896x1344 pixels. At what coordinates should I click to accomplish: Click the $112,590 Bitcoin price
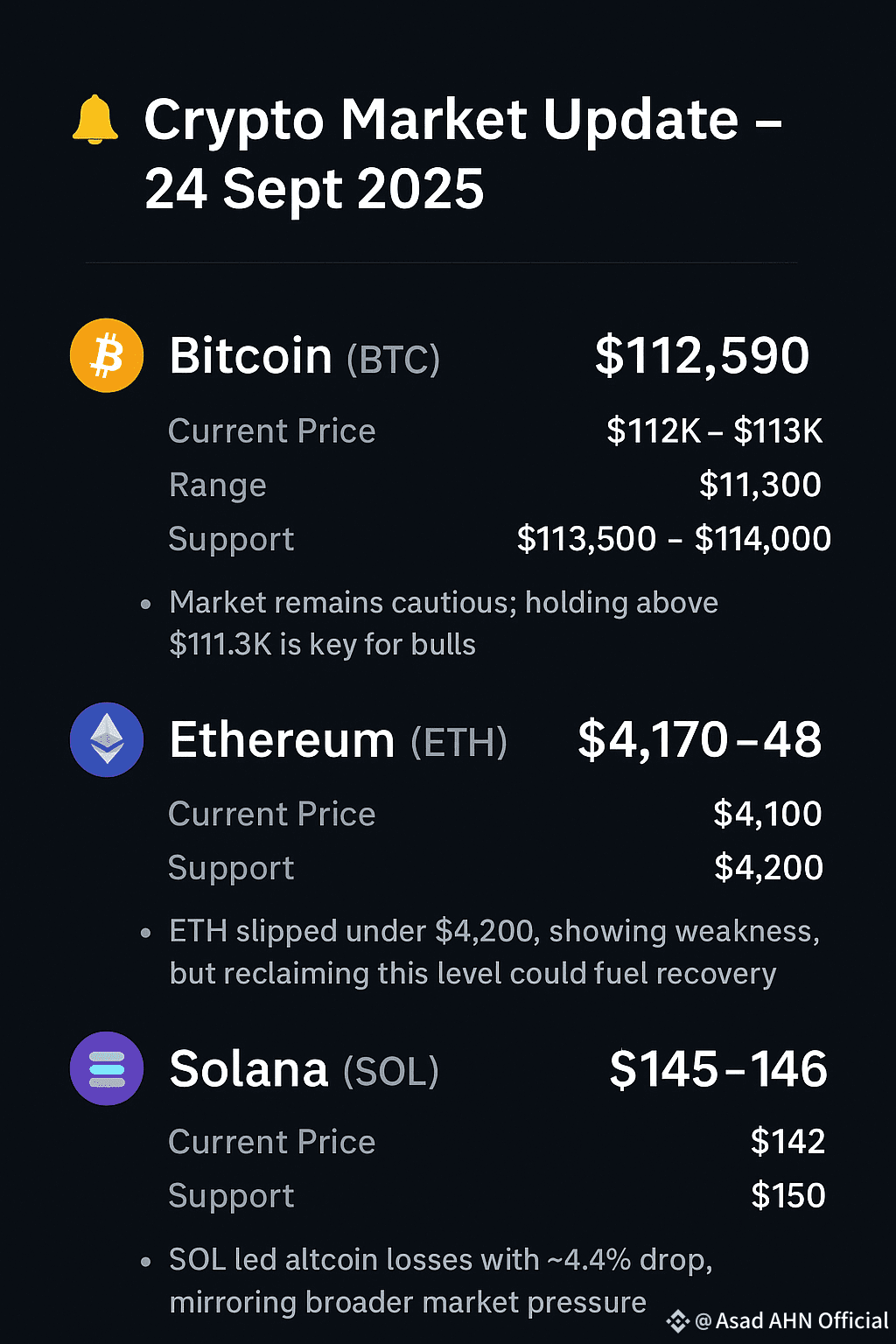pyautogui.click(x=702, y=356)
